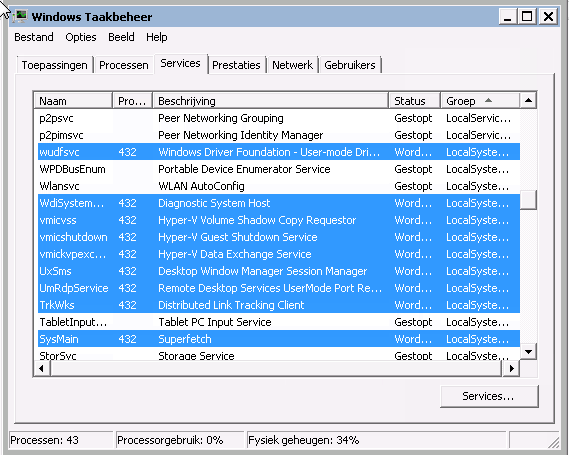The height and width of the screenshot is (455, 569).
Task: Sort by the Groep column header
Action: point(480,101)
